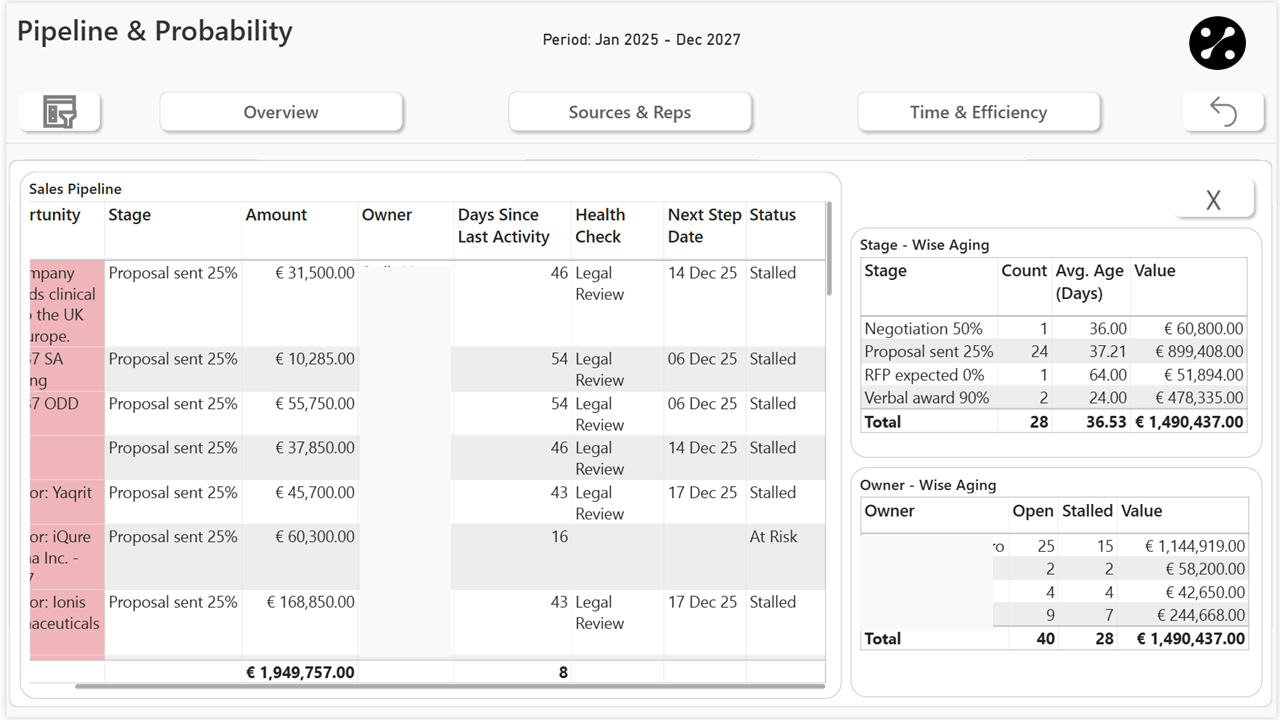The image size is (1280, 720).
Task: Switch to the Overview tab
Action: click(x=281, y=112)
